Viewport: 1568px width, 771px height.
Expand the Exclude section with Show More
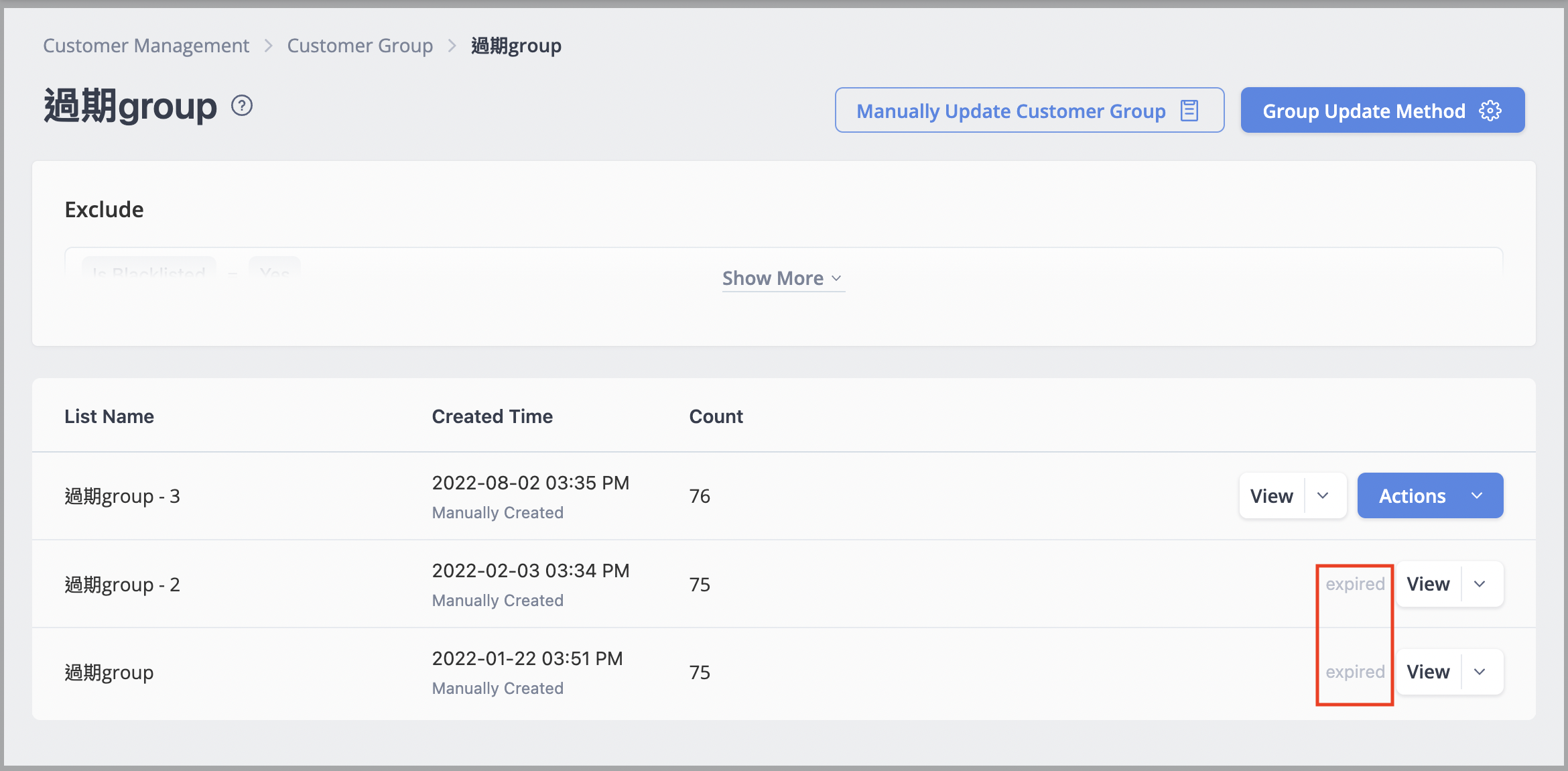(783, 278)
